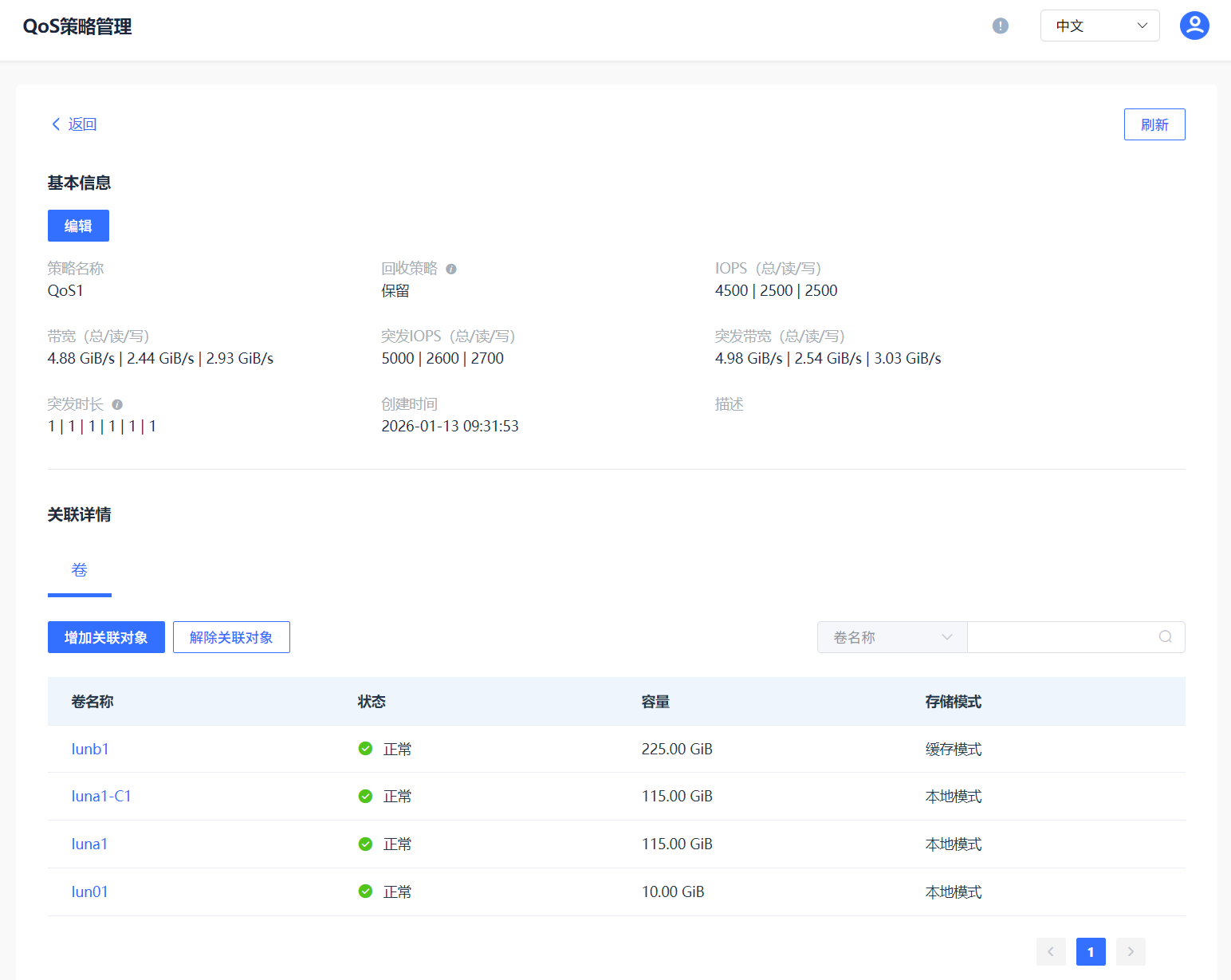Click 解除关联对象 button

[231, 637]
